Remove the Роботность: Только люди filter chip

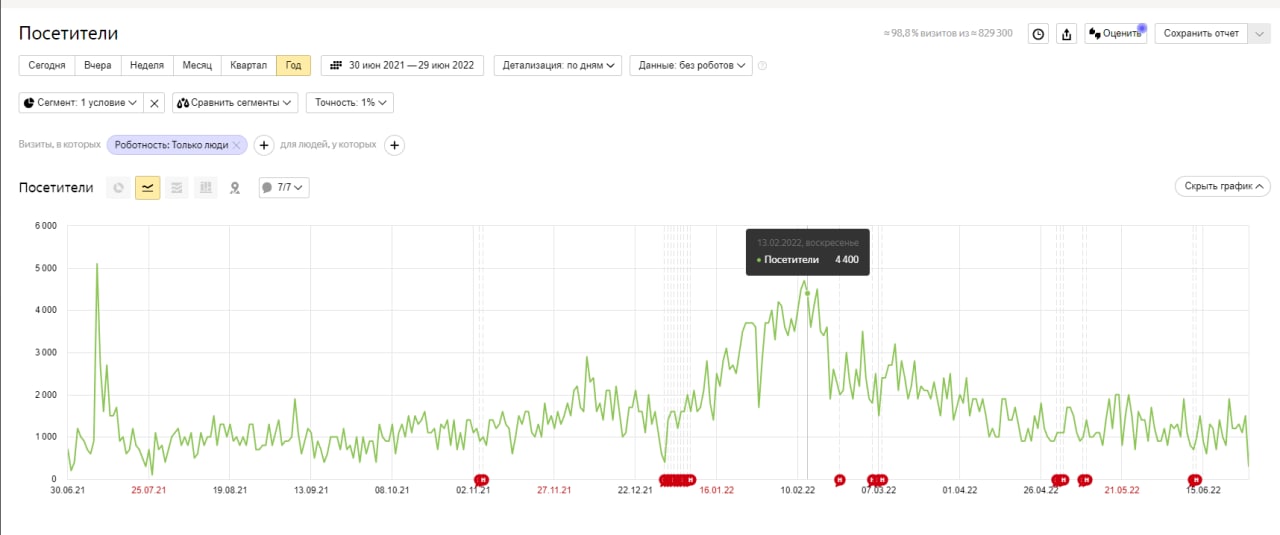[x=236, y=145]
